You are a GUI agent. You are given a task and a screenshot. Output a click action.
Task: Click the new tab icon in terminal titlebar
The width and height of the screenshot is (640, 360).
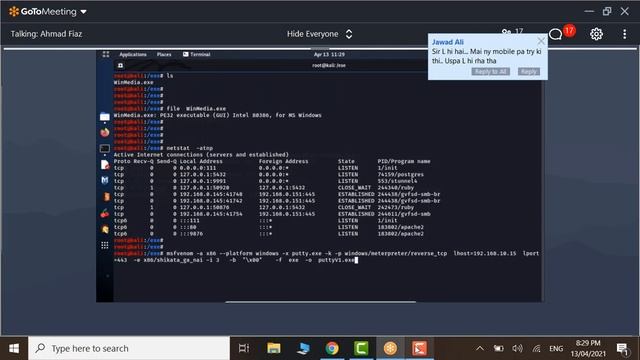point(120,65)
